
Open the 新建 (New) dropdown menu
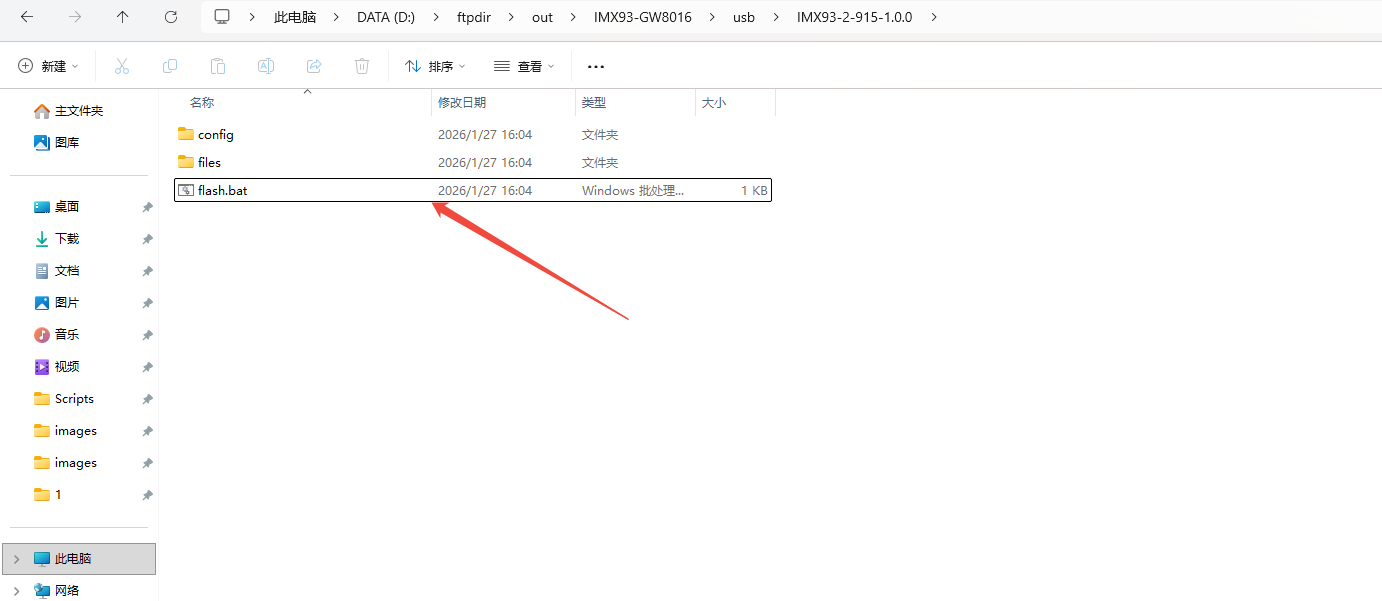pos(48,66)
